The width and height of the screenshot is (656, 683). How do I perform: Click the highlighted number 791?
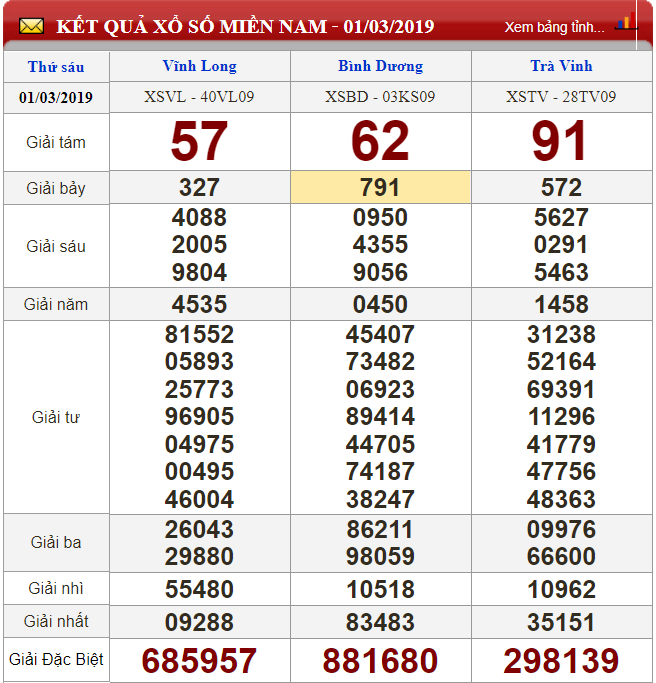(380, 188)
